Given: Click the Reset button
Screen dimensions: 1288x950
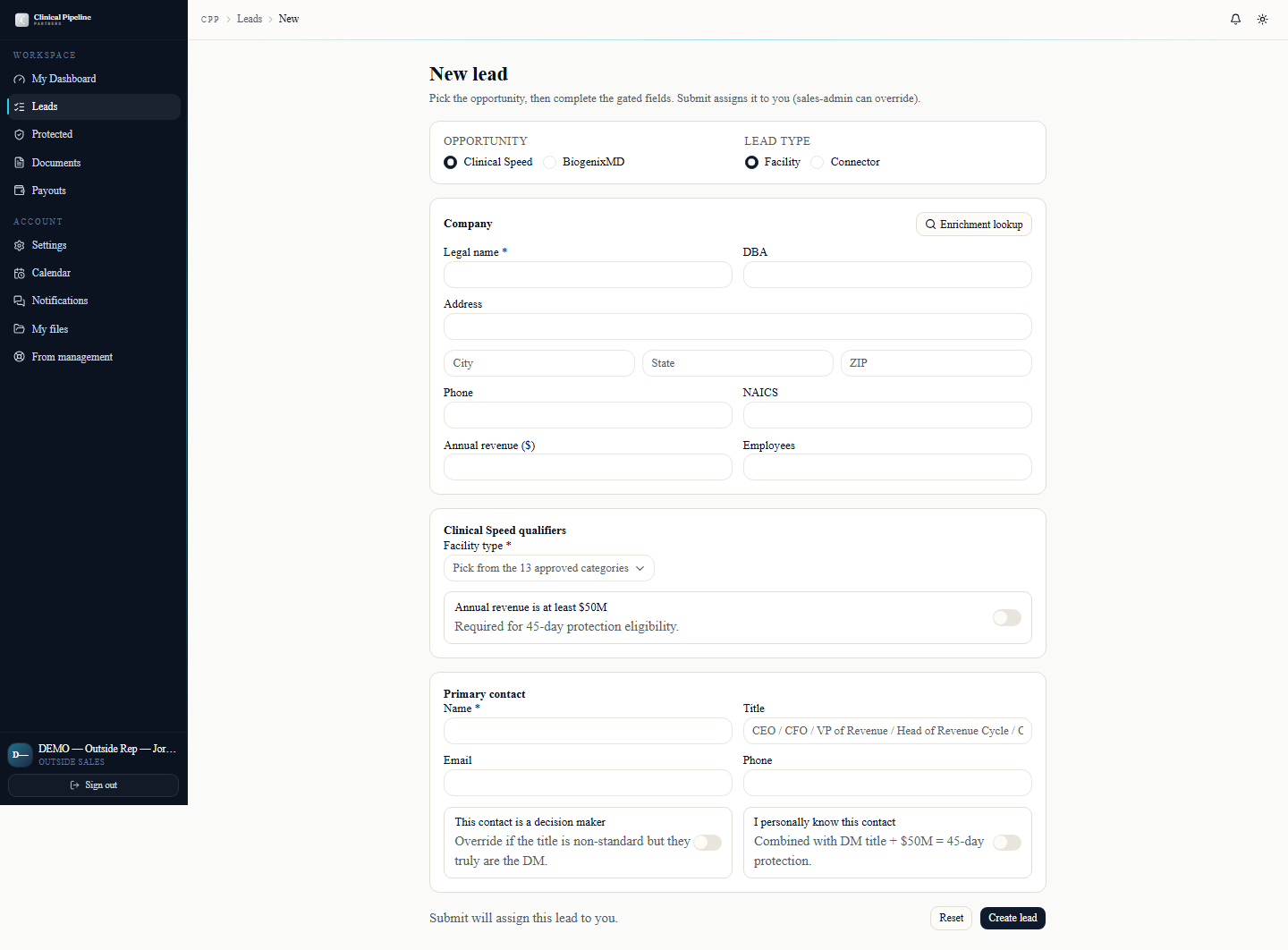Looking at the screenshot, I should click(x=951, y=918).
